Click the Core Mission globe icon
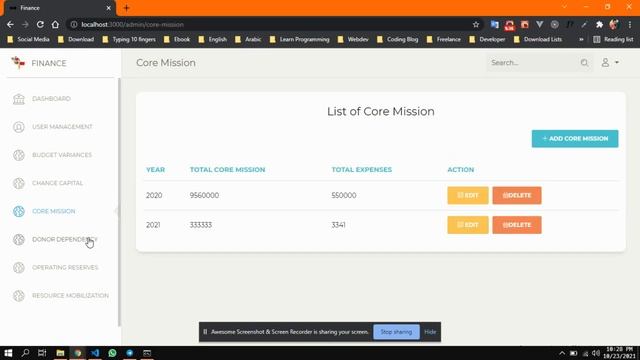Screen dimensions: 640x360 [19, 211]
